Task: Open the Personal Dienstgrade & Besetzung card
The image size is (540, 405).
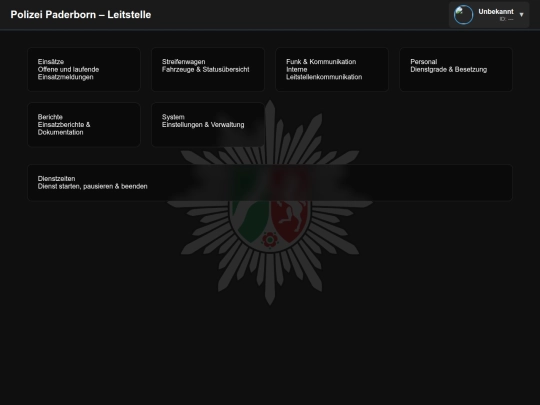Action: [456, 69]
